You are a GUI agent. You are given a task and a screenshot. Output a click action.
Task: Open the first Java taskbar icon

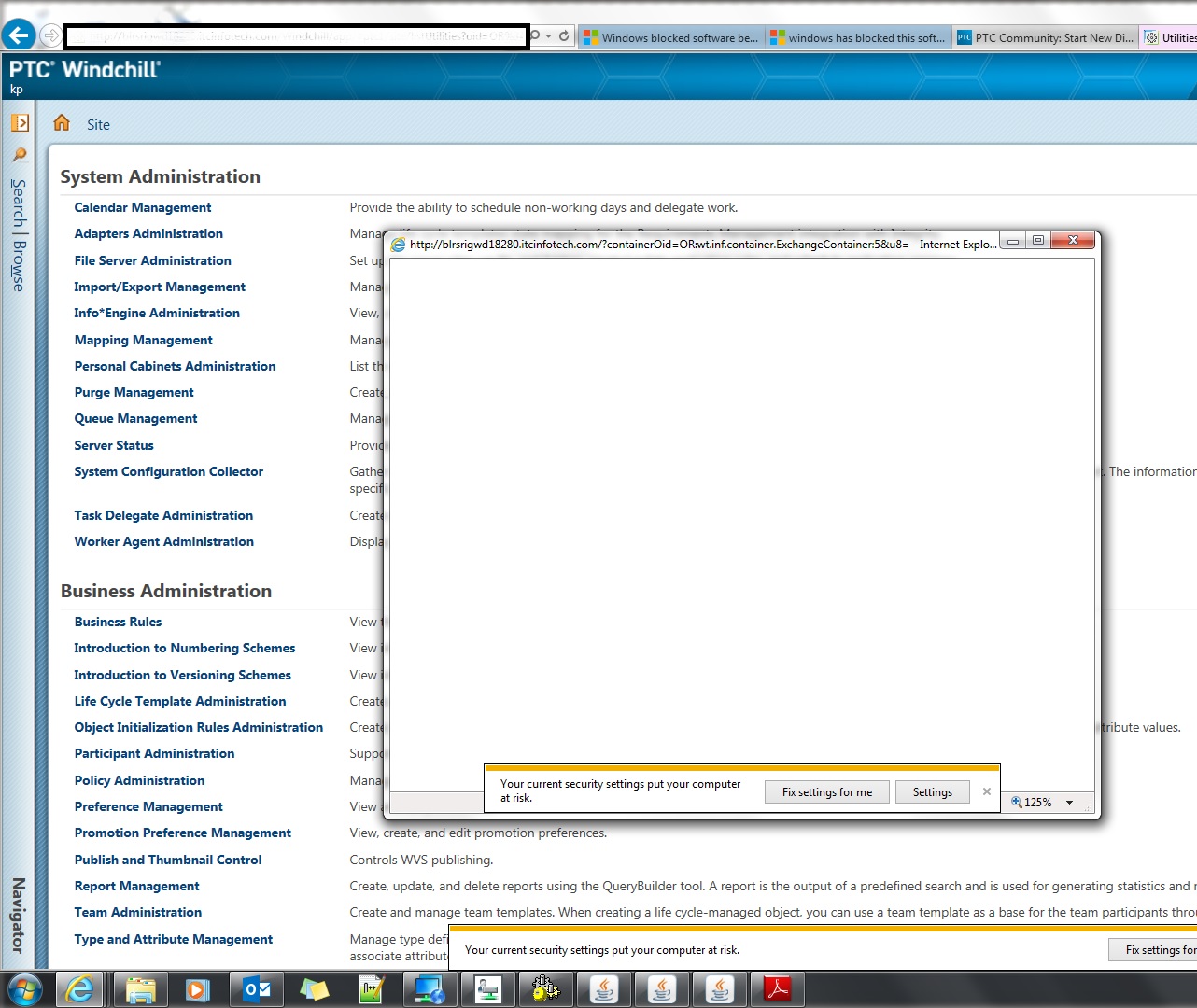[x=604, y=989]
